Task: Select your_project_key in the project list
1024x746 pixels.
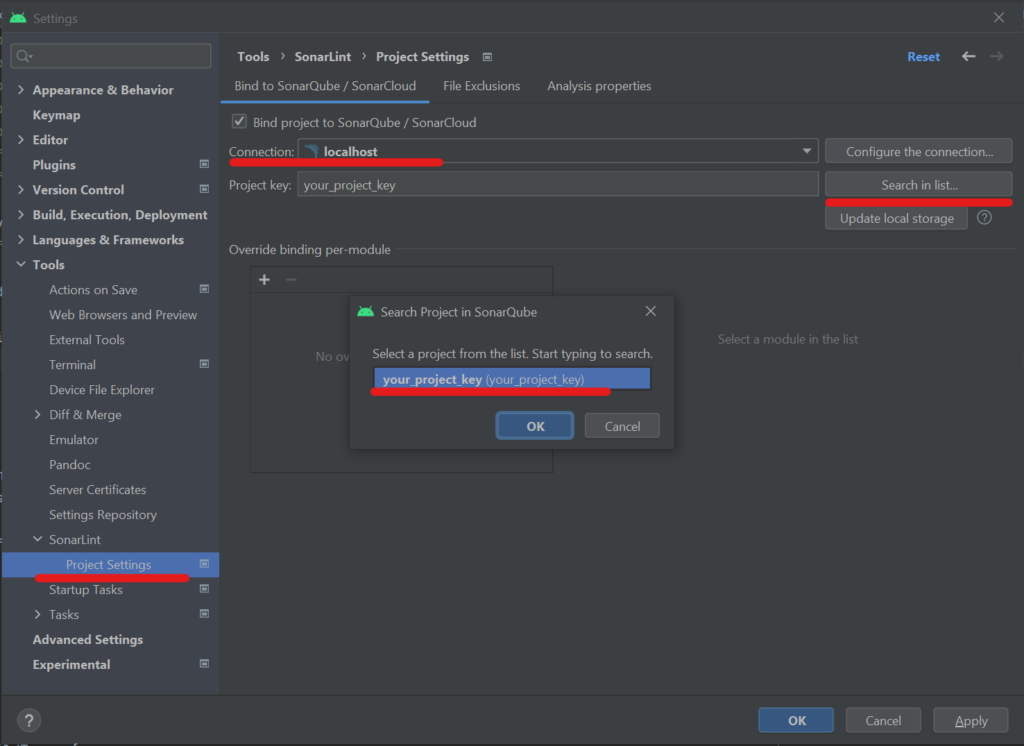Action: (x=512, y=379)
